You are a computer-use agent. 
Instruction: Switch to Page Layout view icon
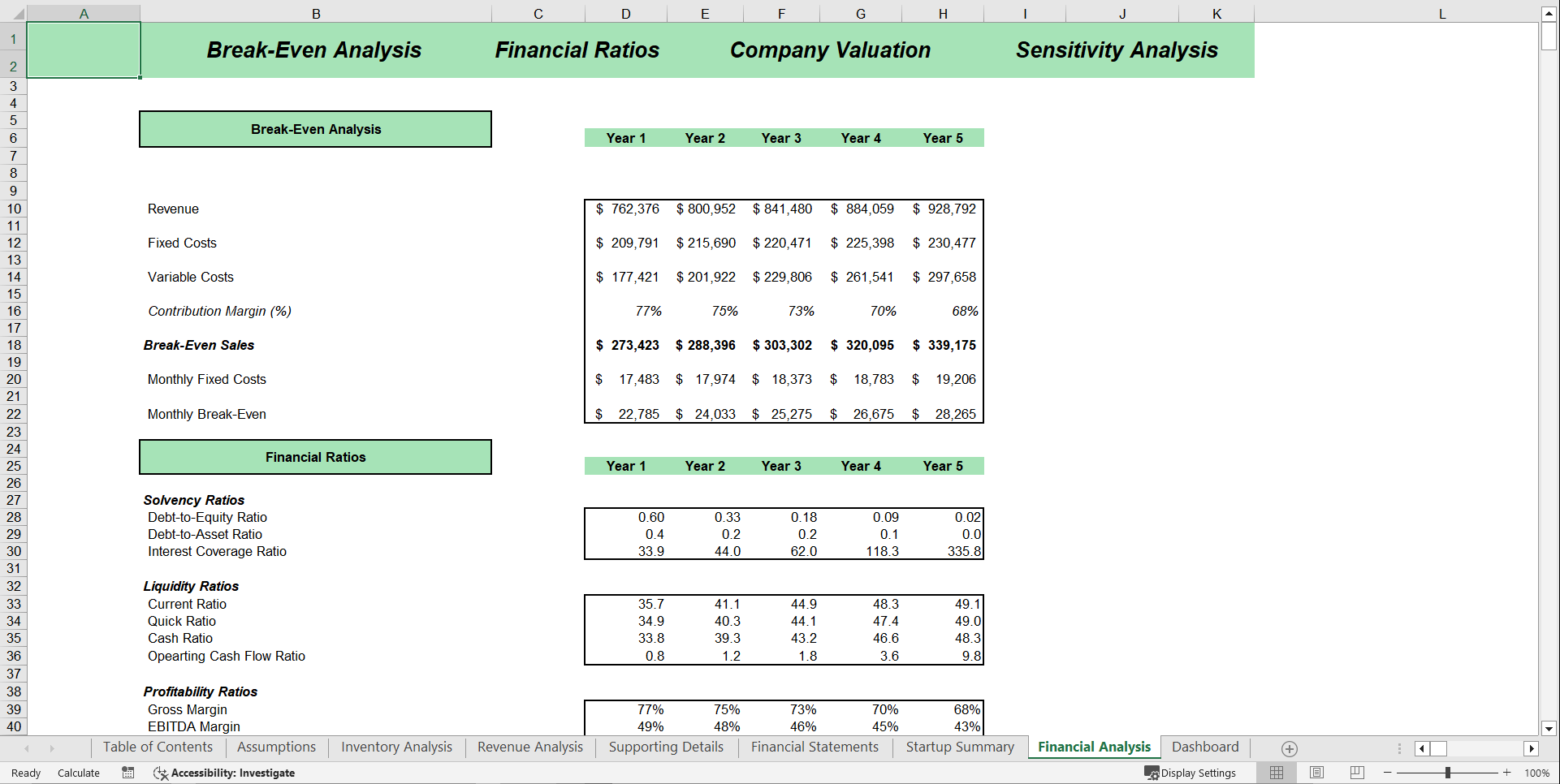pos(1316,773)
